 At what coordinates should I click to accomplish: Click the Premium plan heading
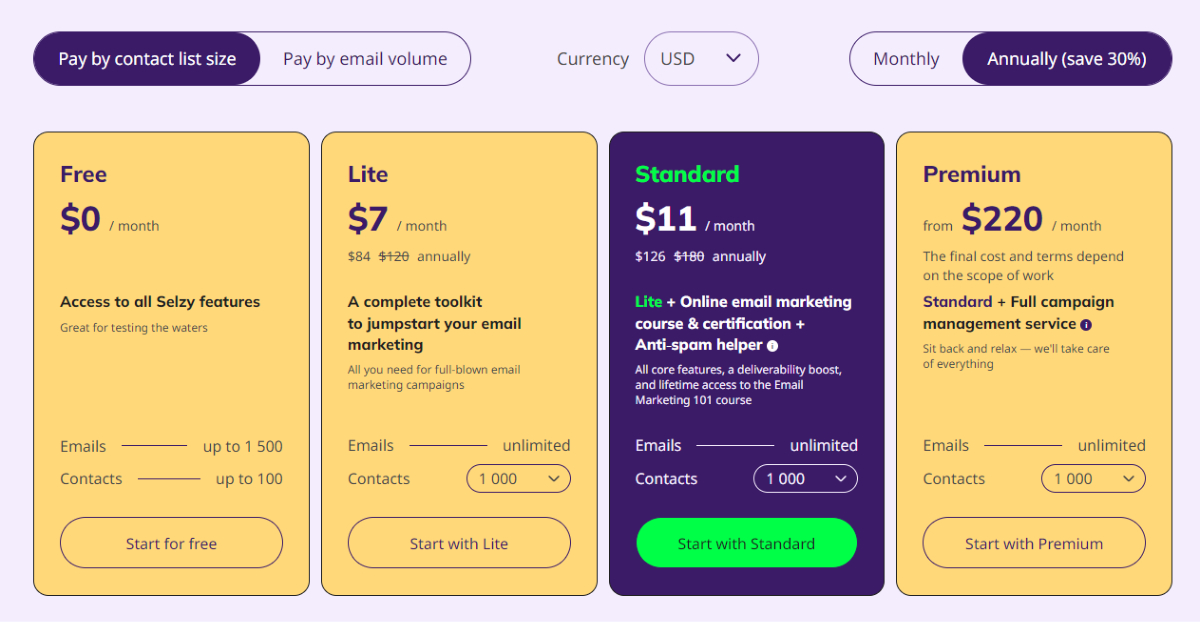coord(972,174)
